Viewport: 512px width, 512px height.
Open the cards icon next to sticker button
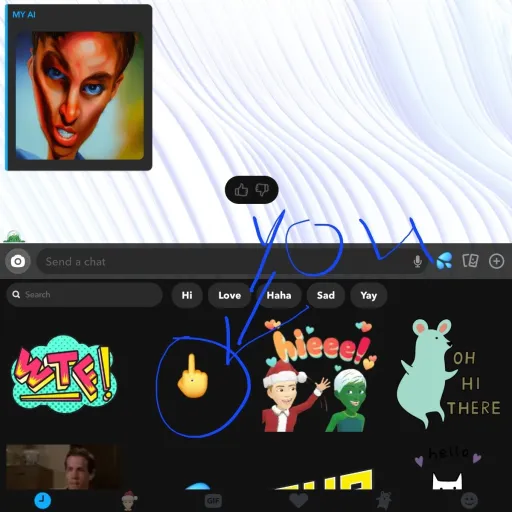[x=470, y=261]
